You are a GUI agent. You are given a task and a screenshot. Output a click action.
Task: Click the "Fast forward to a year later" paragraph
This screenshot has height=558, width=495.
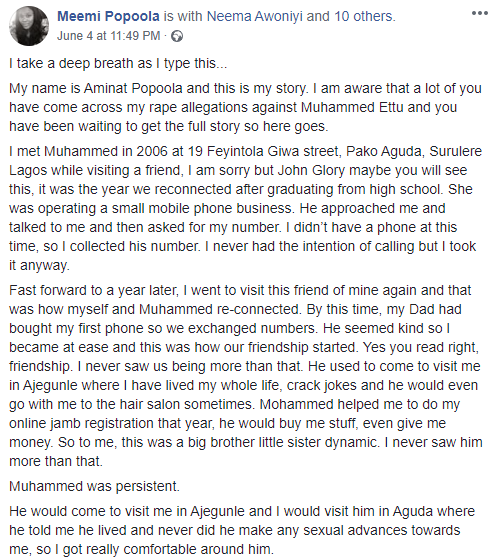tap(245, 376)
